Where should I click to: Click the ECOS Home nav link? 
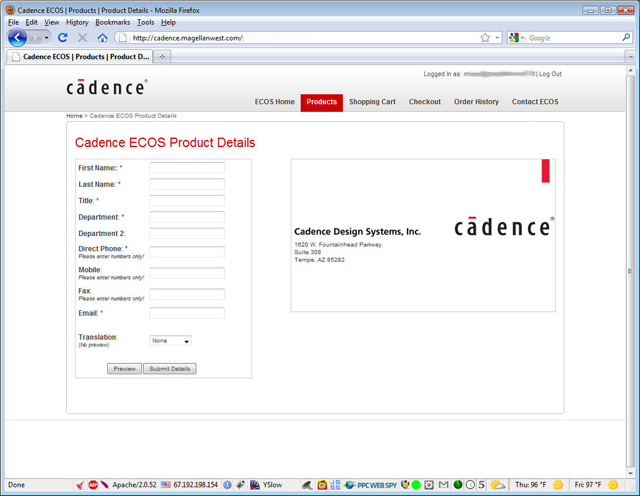(275, 102)
